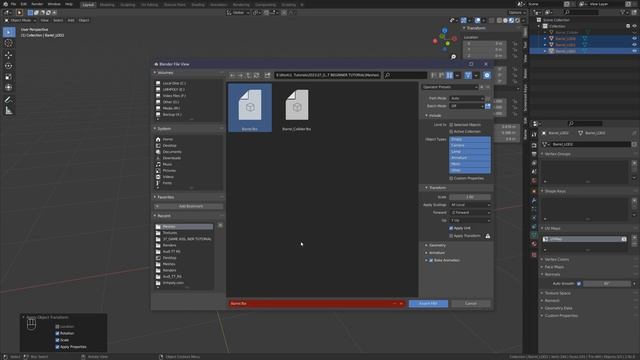Enable Apply Transform checkbox

pyautogui.click(x=451, y=236)
